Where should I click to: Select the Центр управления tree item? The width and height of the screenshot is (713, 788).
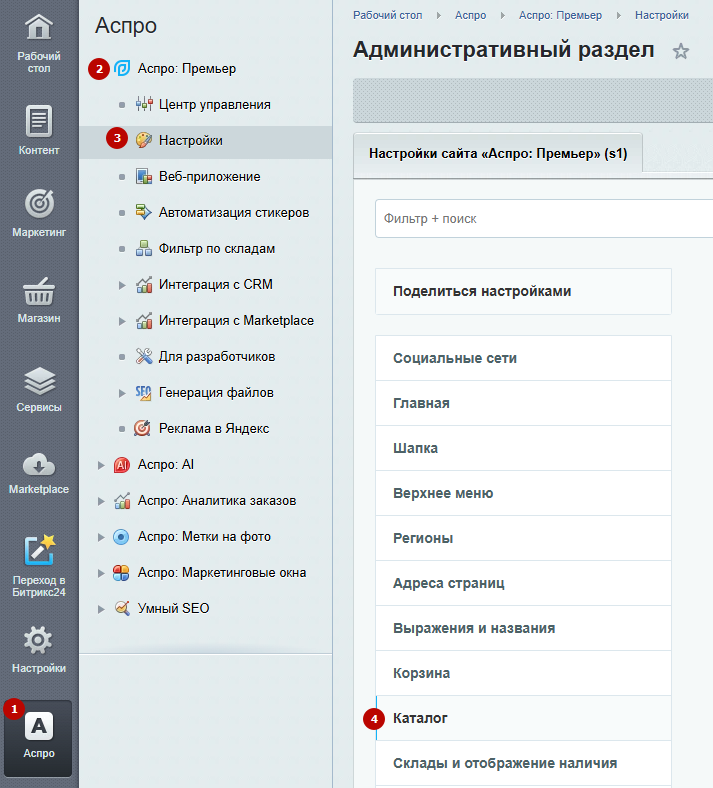(215, 105)
